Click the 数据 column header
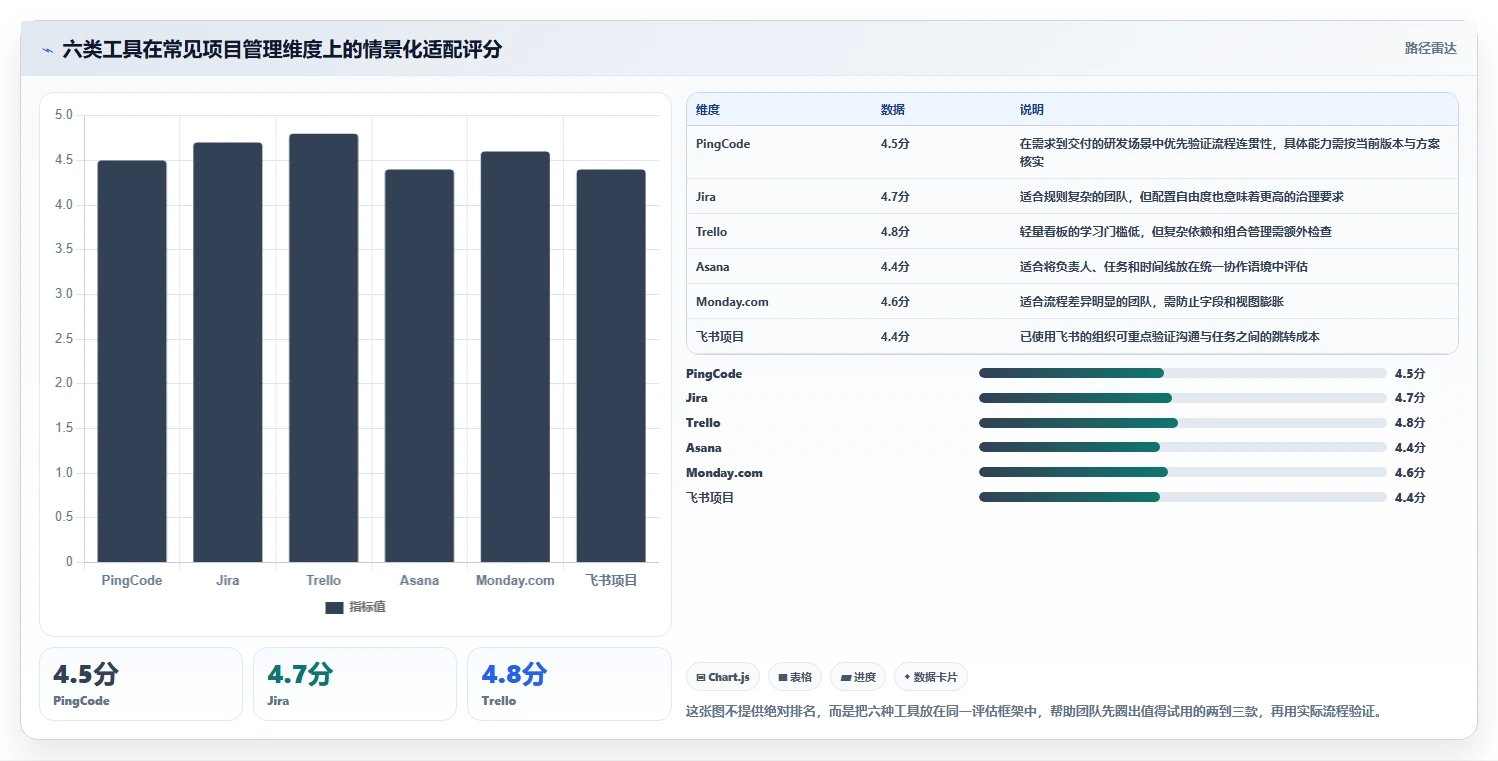 coord(893,109)
